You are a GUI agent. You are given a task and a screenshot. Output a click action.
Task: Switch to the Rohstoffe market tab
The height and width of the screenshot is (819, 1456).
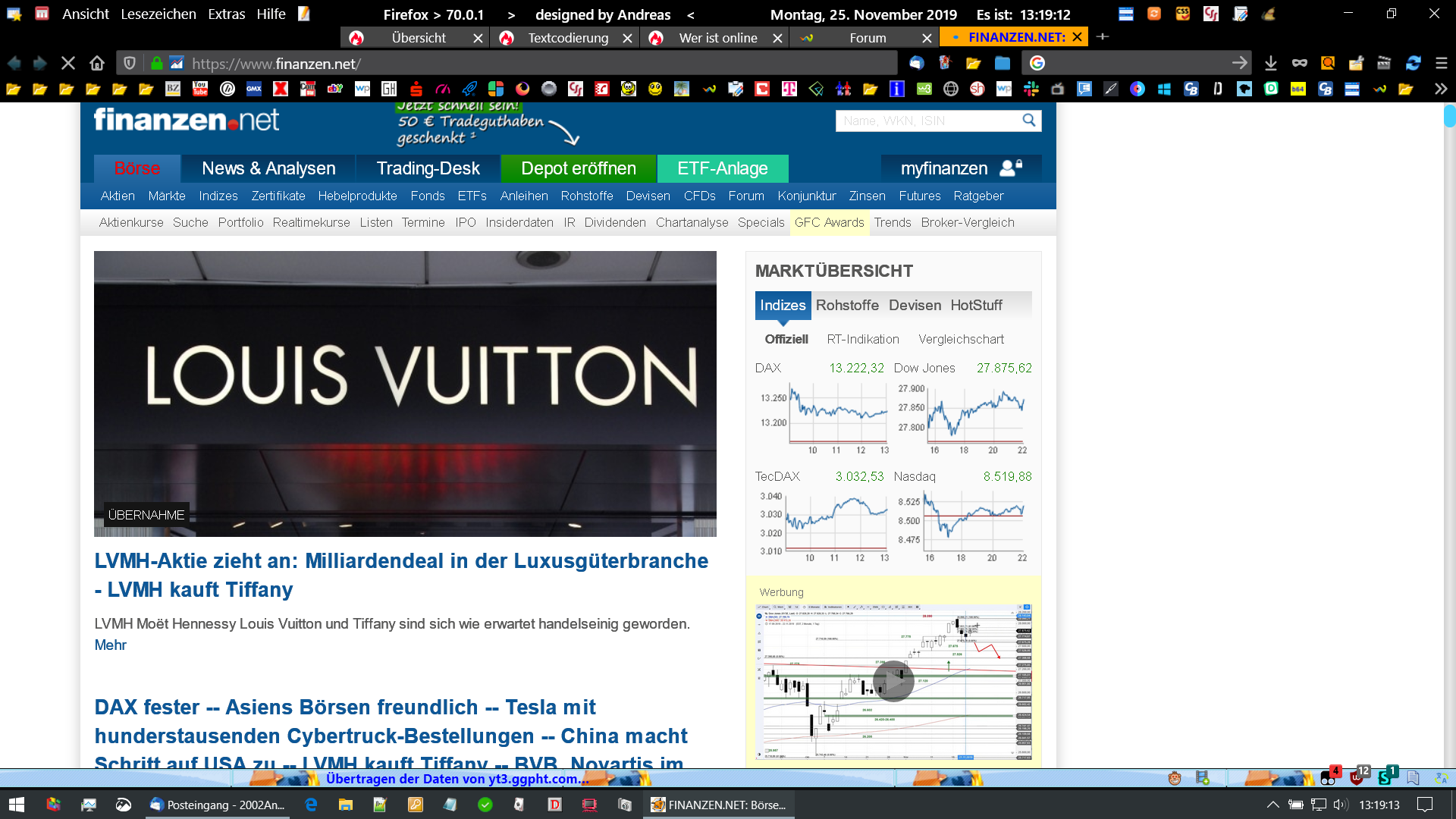(847, 306)
